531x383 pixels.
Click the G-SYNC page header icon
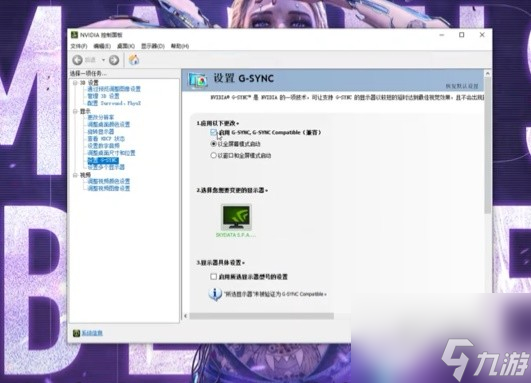(x=198, y=80)
